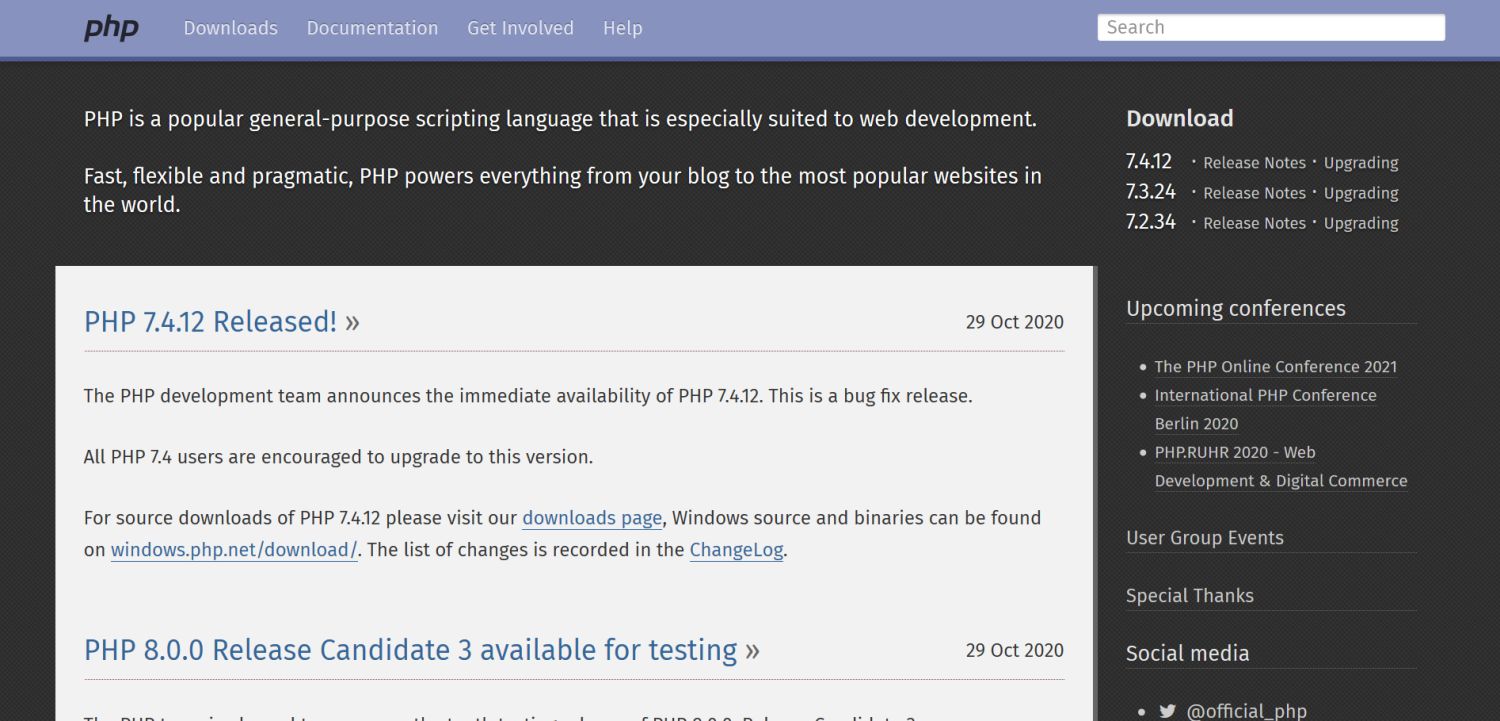This screenshot has width=1500, height=721.
Task: Click the php logo in the navigation bar
Action: coord(111,28)
